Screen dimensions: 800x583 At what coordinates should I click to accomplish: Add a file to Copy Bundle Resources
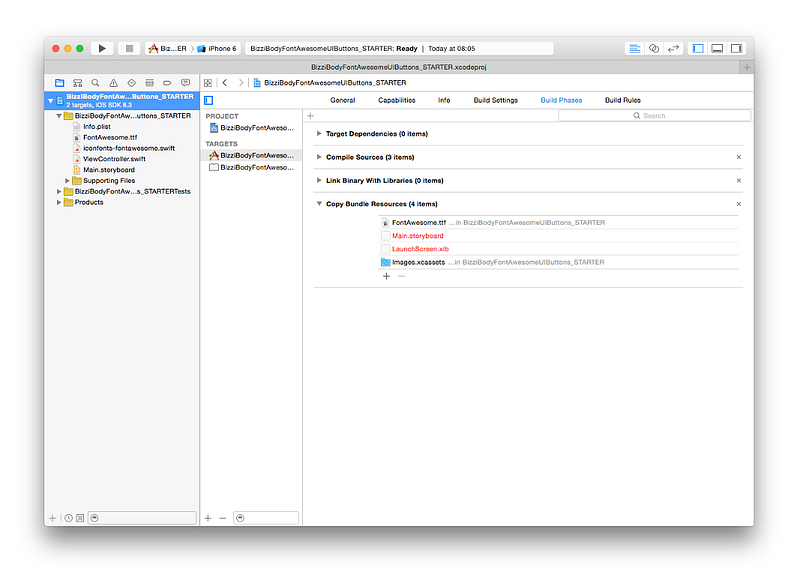click(386, 276)
